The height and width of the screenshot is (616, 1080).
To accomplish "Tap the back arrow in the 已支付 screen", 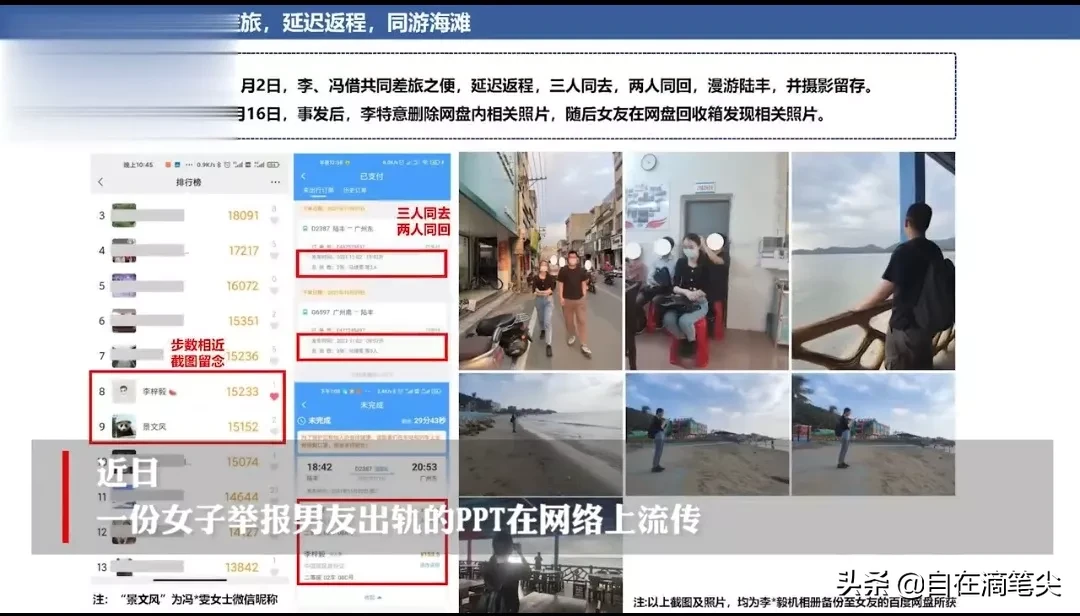I will pos(304,176).
